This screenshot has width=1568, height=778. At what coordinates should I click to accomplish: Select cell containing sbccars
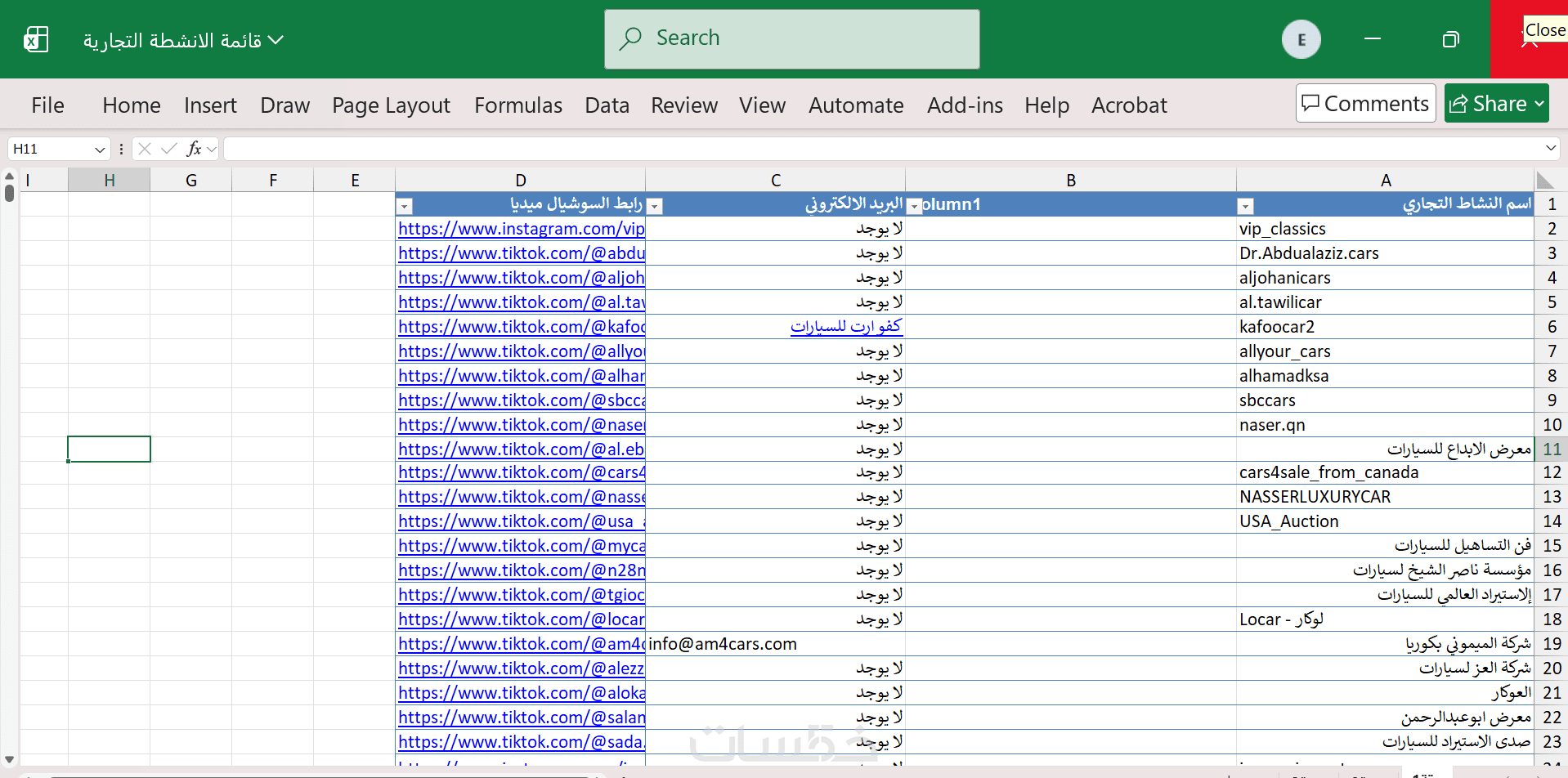[1385, 400]
